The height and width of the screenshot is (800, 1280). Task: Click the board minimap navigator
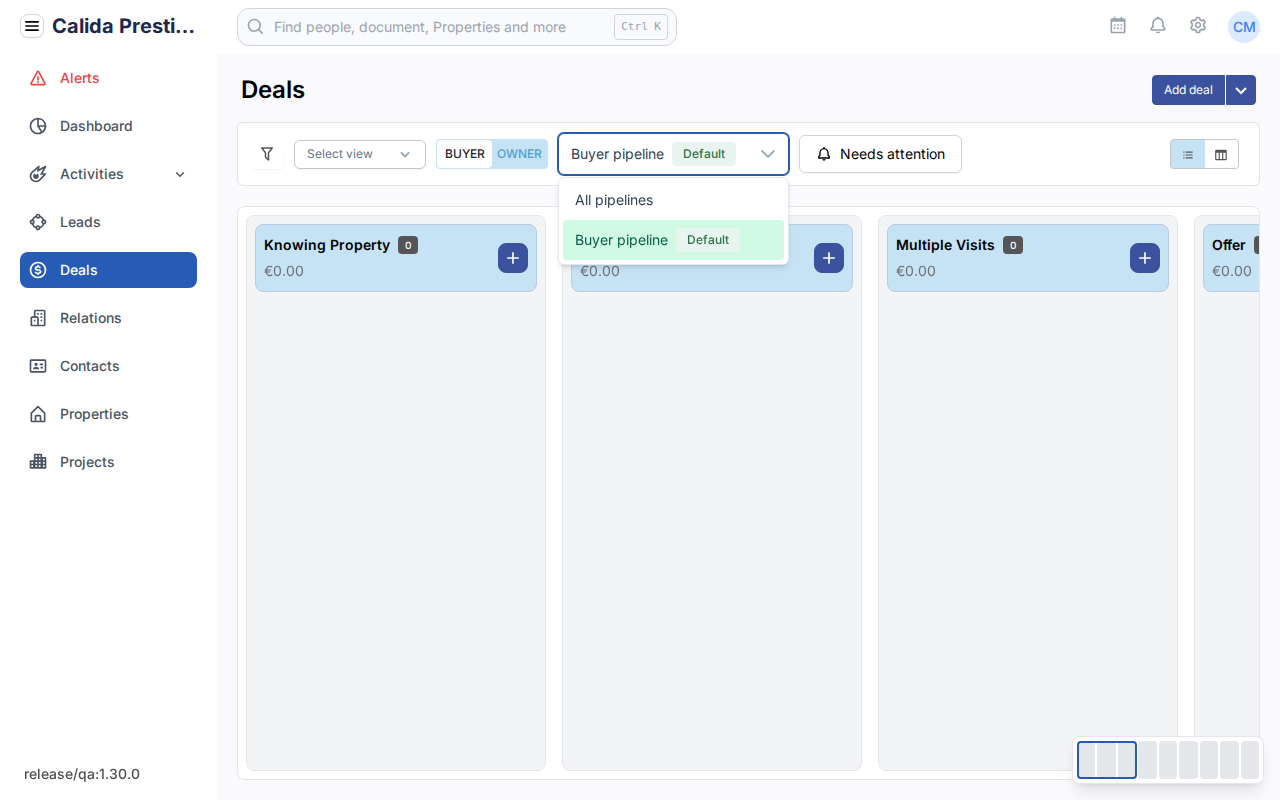(1168, 760)
